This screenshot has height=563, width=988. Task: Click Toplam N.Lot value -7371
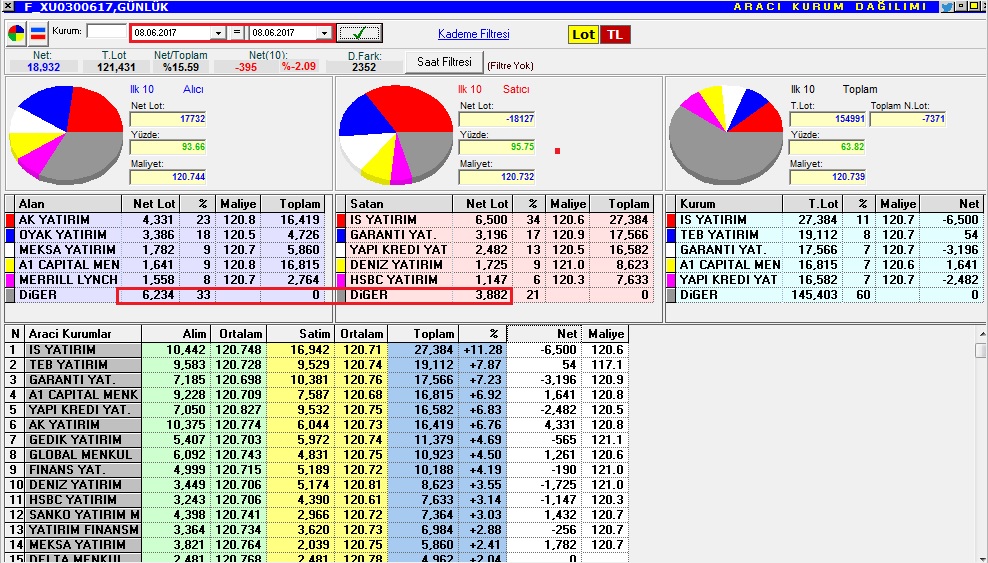point(908,119)
